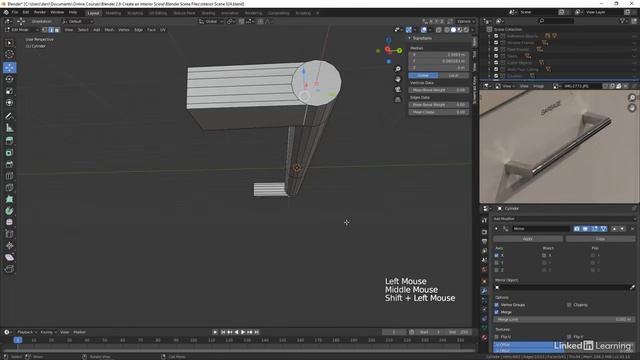Toggle the Merge checkbox

point(497,312)
